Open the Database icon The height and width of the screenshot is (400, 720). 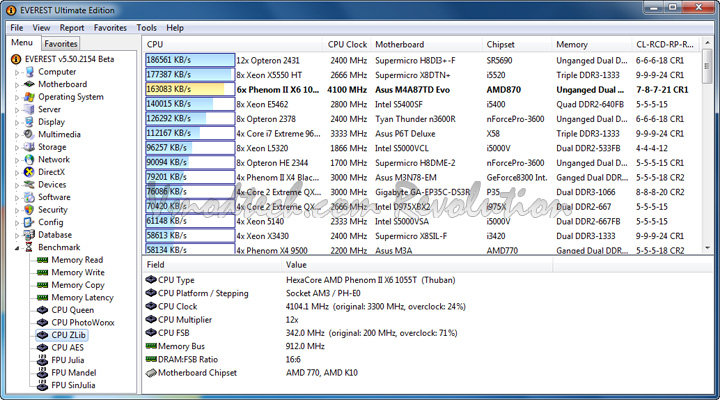pos(29,235)
